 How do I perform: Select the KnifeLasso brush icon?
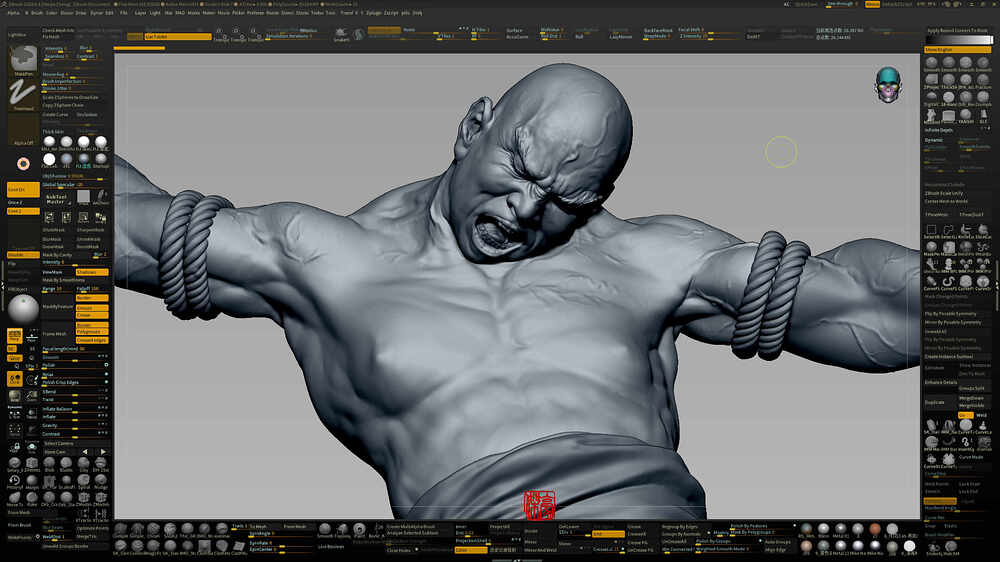tap(966, 231)
